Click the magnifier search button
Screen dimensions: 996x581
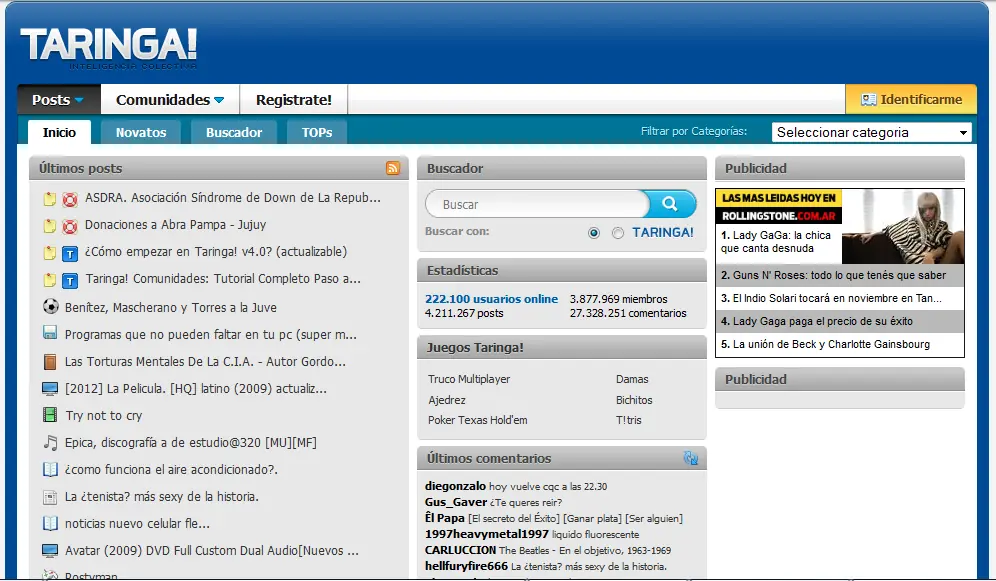[671, 204]
